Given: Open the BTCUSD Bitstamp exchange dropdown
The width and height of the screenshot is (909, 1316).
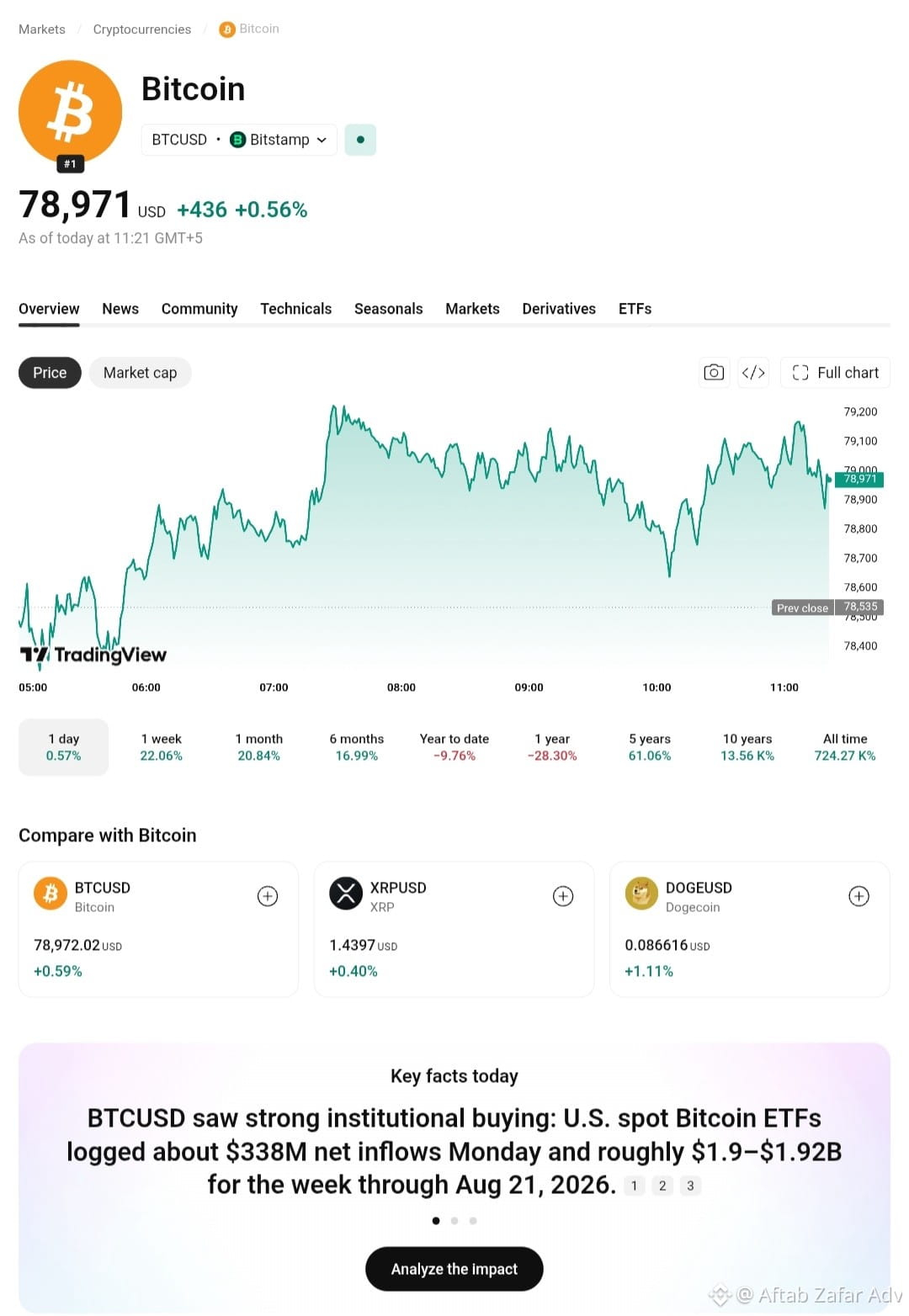Looking at the screenshot, I should click(x=239, y=140).
